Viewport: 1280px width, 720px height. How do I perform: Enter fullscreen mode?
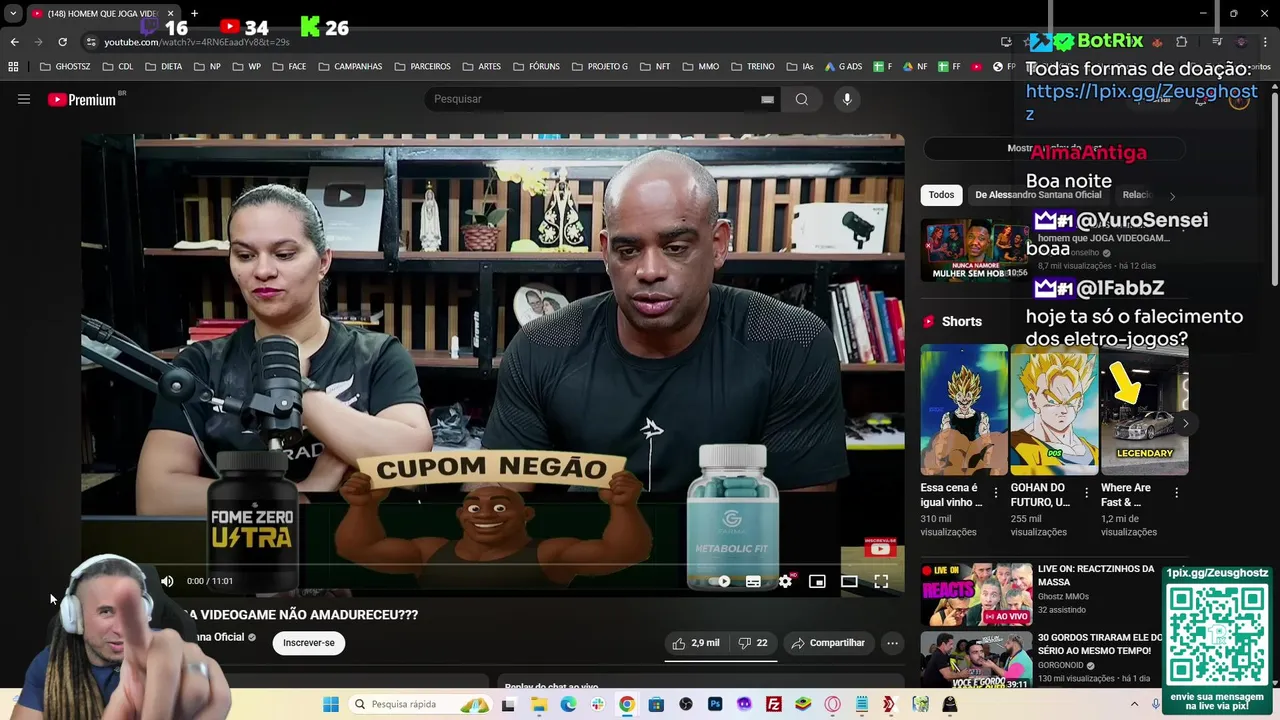(881, 581)
